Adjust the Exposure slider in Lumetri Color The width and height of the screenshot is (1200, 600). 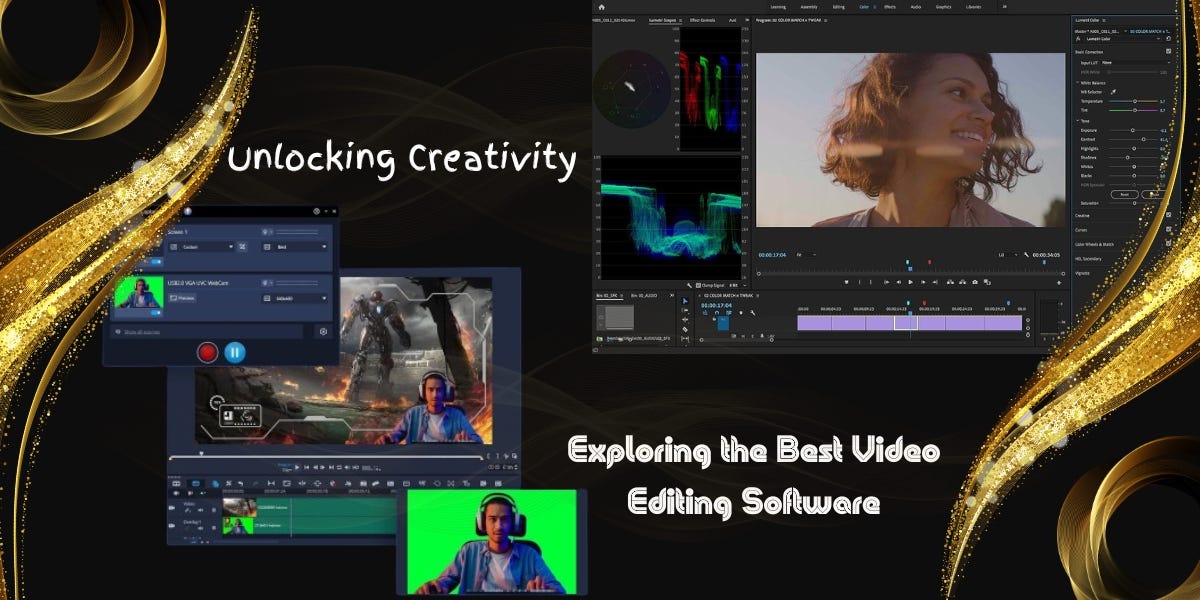click(1132, 130)
